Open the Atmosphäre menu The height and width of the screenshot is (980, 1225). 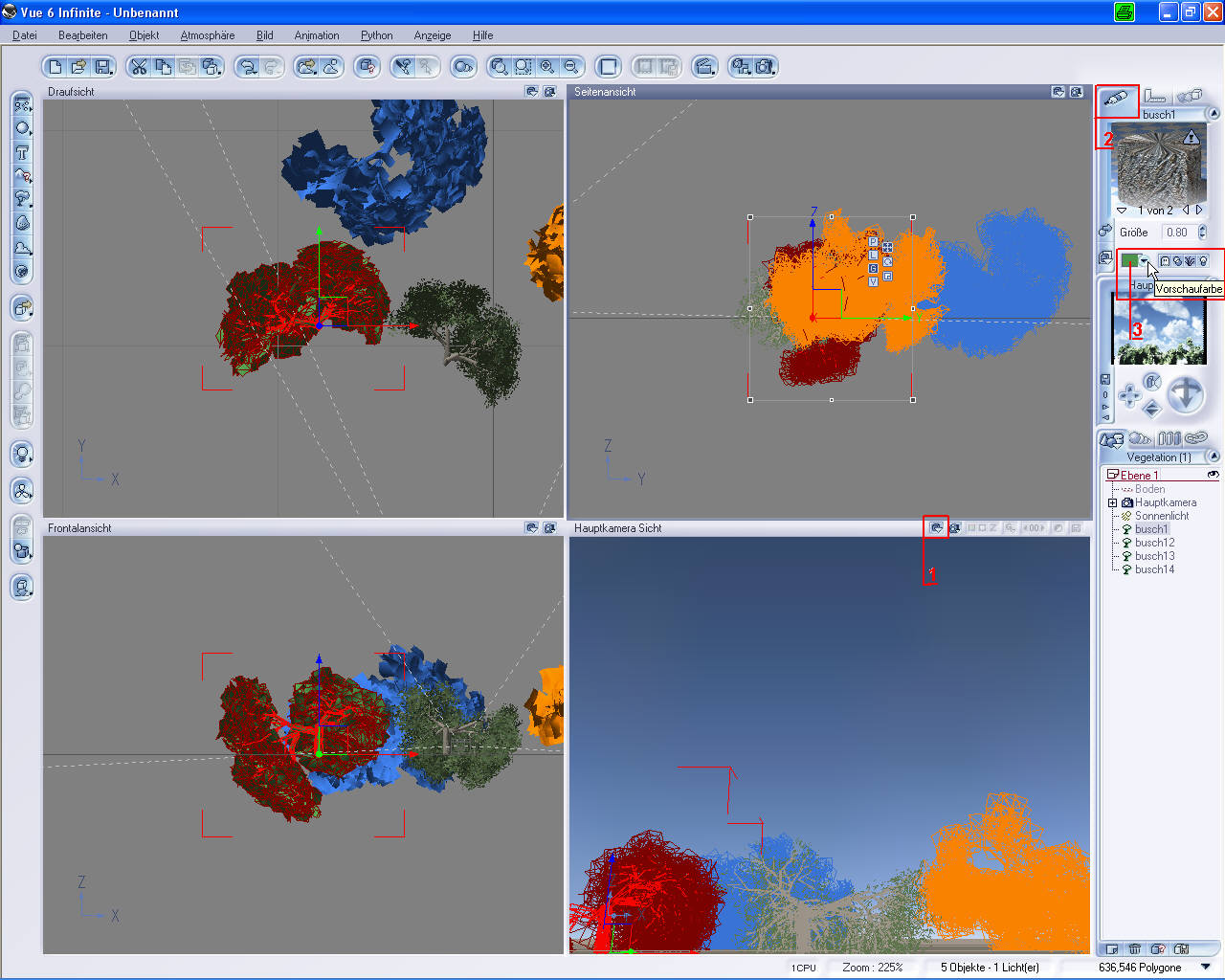click(x=208, y=35)
